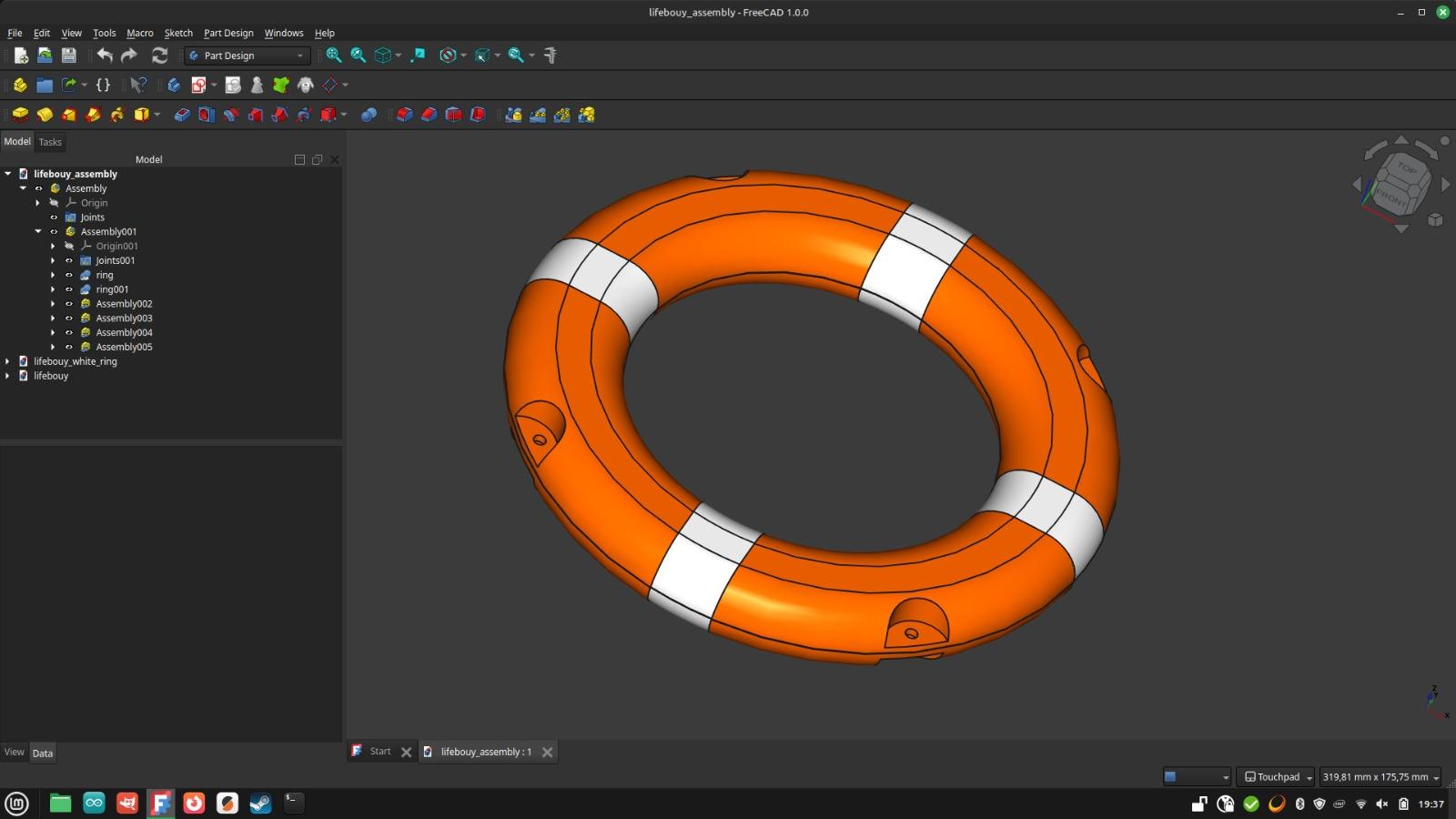1456x819 pixels.
Task: Open the terminal from the taskbar
Action: click(x=293, y=803)
